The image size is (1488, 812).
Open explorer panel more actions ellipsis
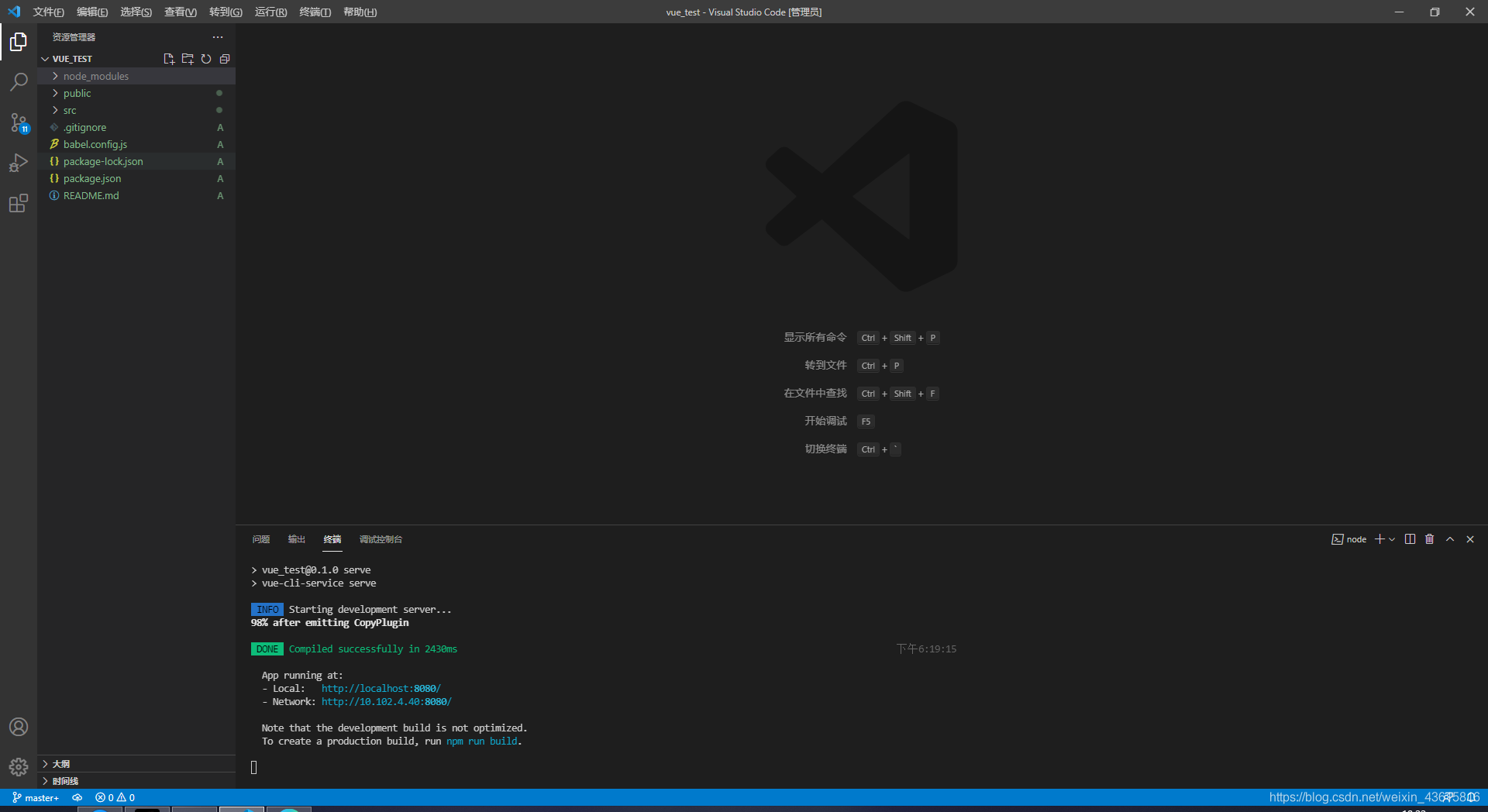tap(218, 37)
